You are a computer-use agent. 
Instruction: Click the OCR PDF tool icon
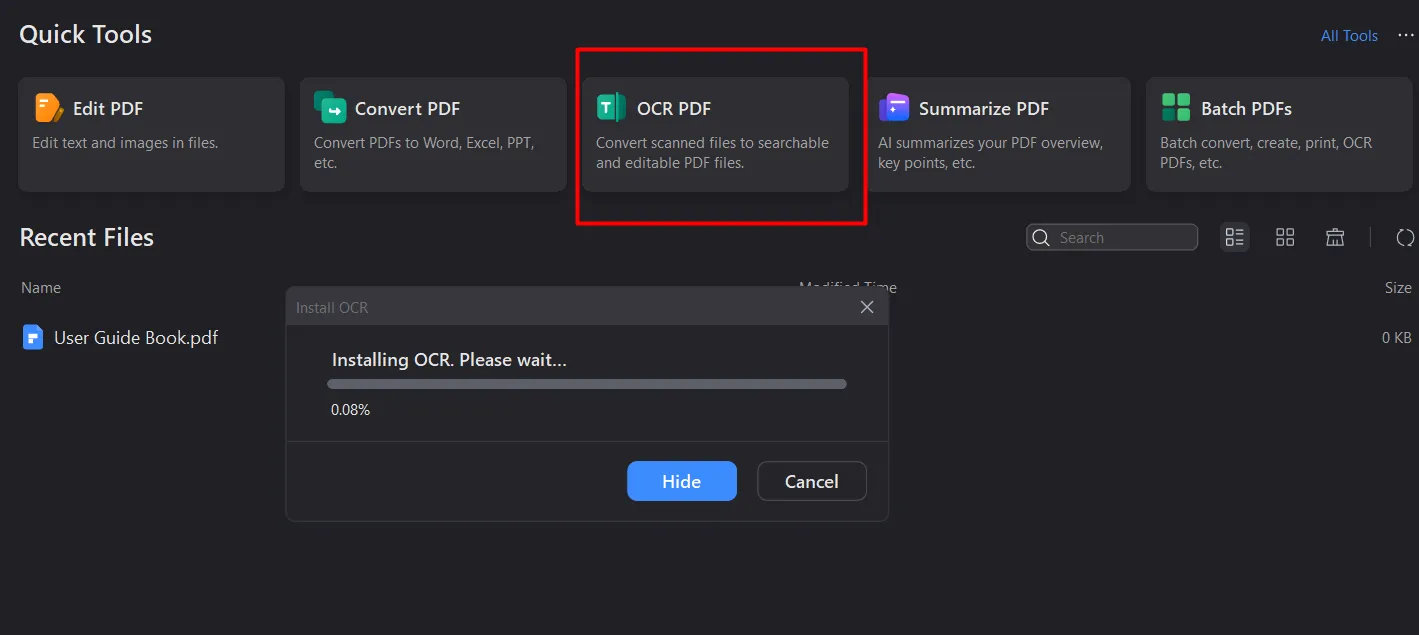[x=611, y=108]
